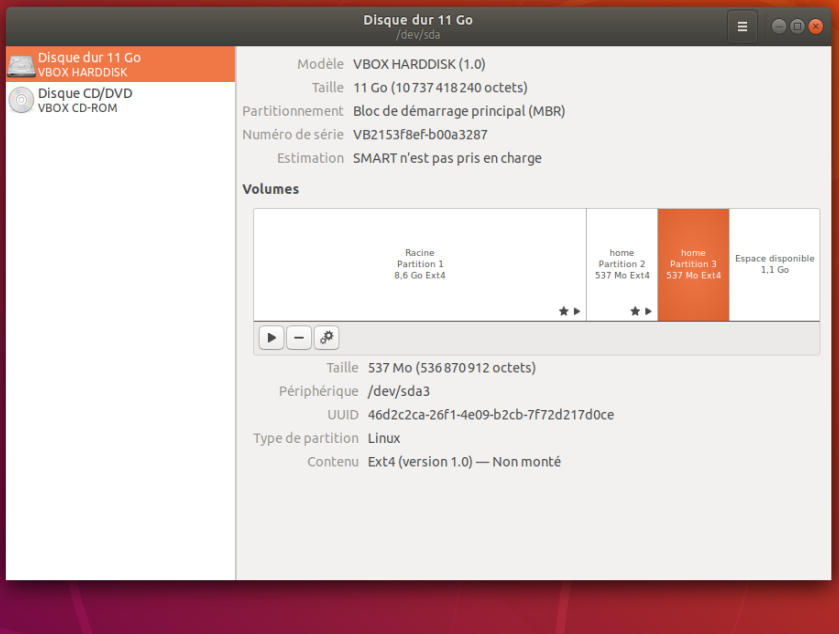Minimize the Disks window

[x=779, y=27]
